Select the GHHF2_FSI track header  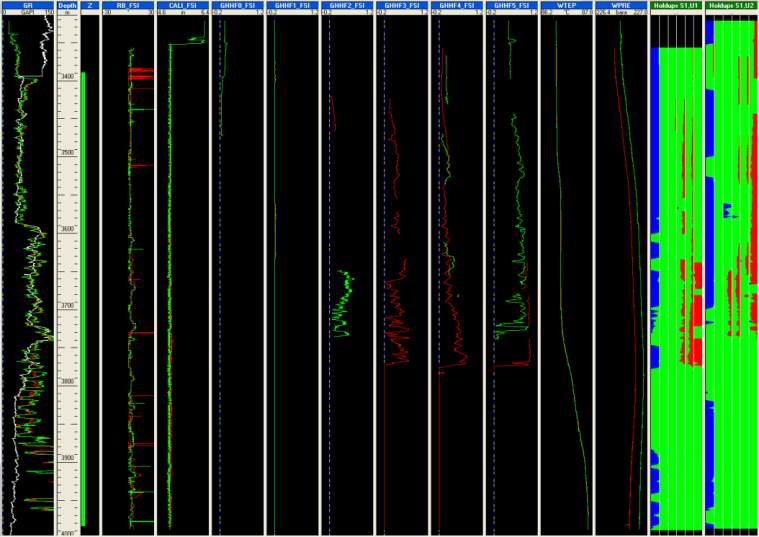point(346,5)
